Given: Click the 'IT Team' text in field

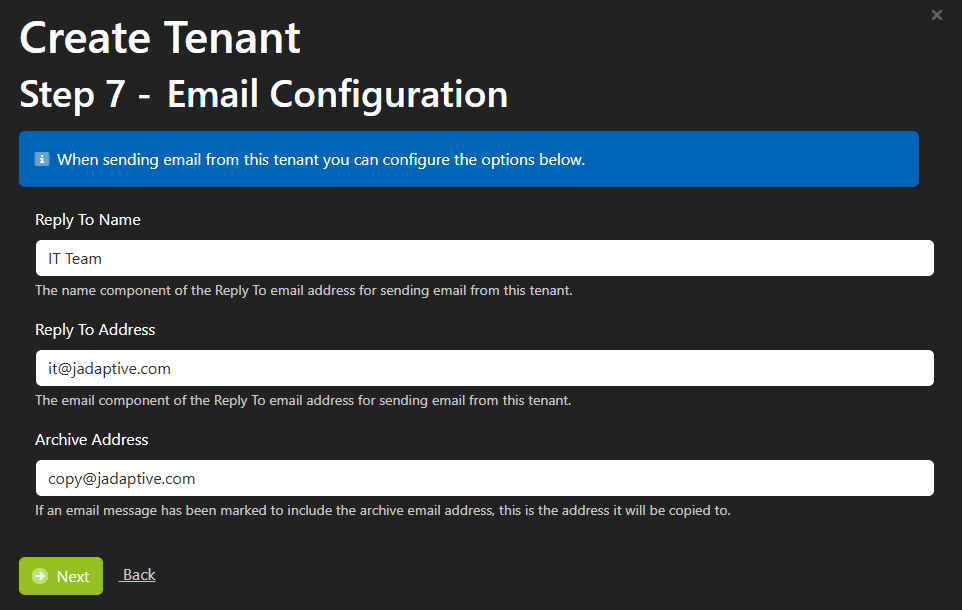Looking at the screenshot, I should coord(75,258).
